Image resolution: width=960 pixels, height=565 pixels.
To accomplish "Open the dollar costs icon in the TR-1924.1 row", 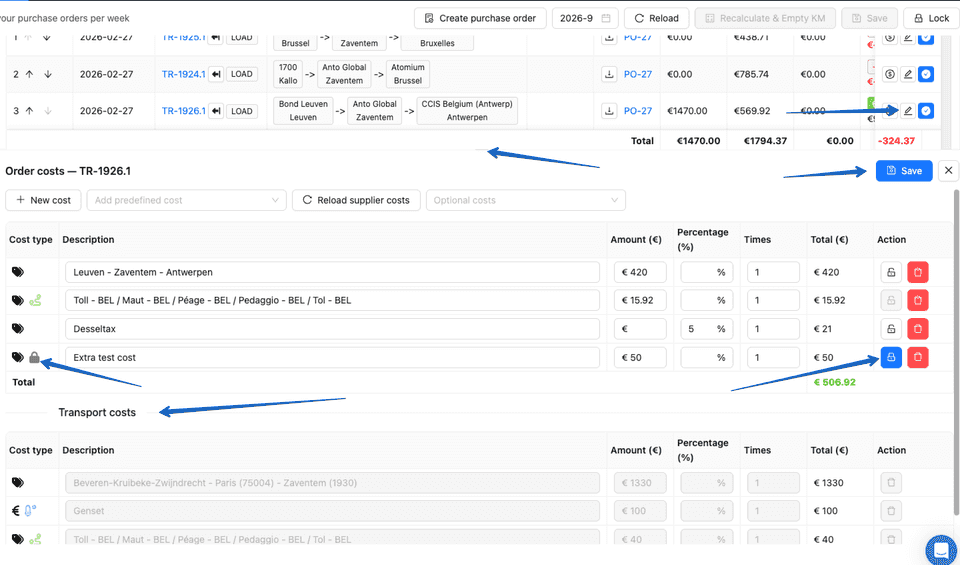I will (x=890, y=74).
